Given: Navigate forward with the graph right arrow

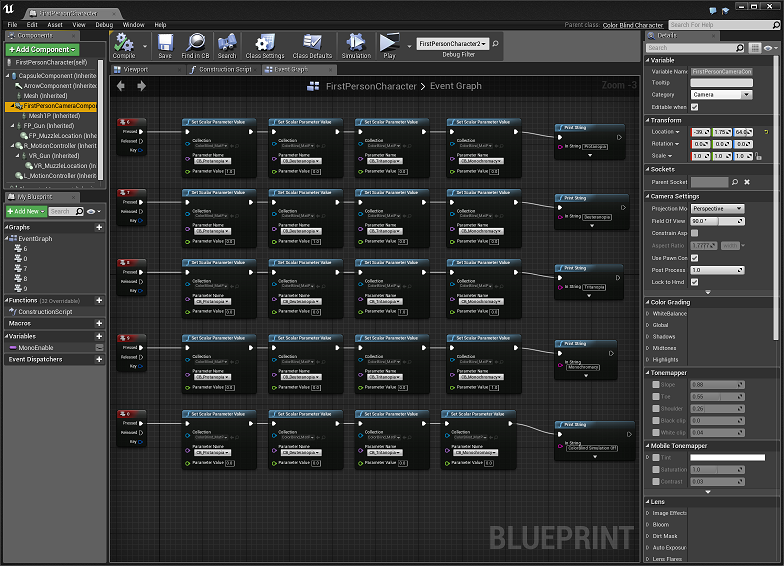Looking at the screenshot, I should pos(142,86).
